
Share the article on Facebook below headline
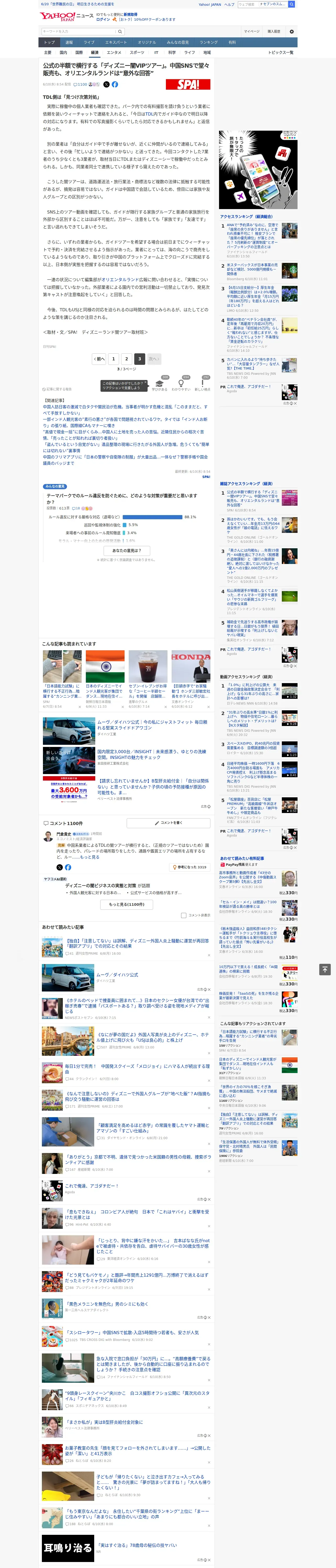pos(115,85)
